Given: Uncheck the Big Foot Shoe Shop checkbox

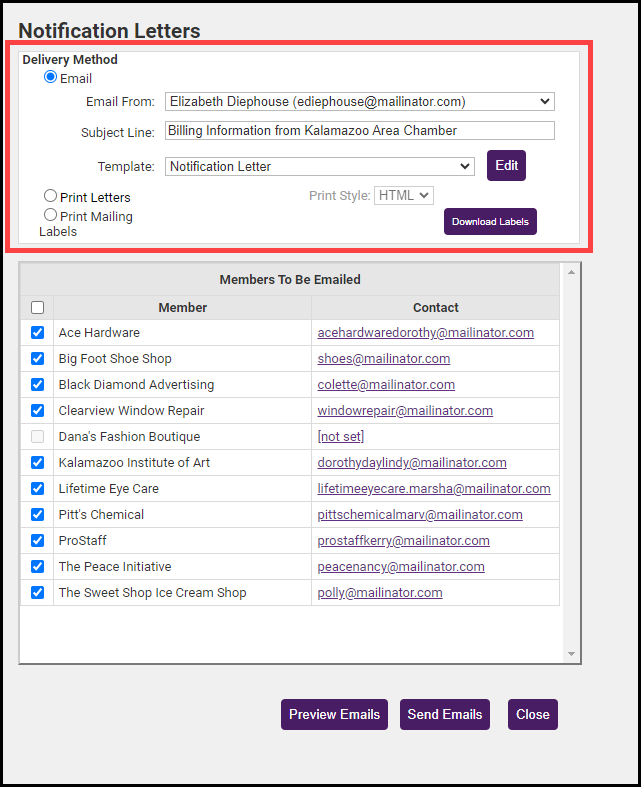Looking at the screenshot, I should coord(37,359).
